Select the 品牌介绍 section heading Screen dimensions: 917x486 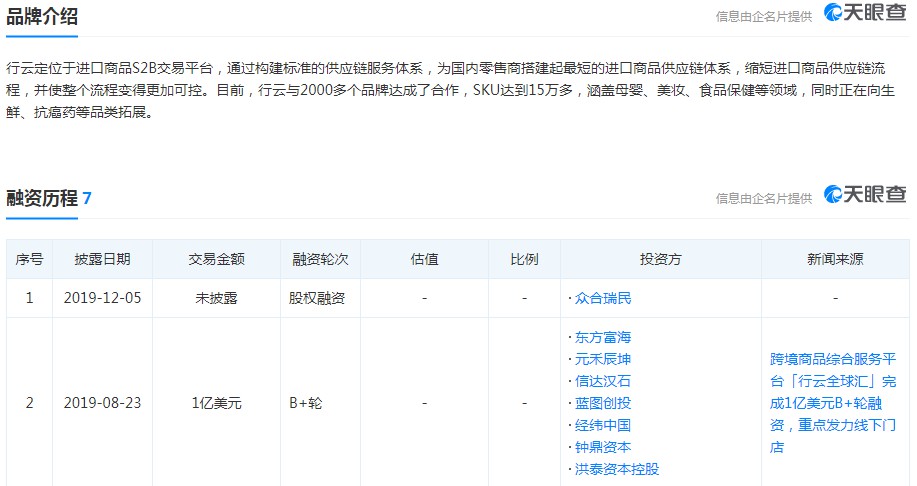(x=42, y=16)
